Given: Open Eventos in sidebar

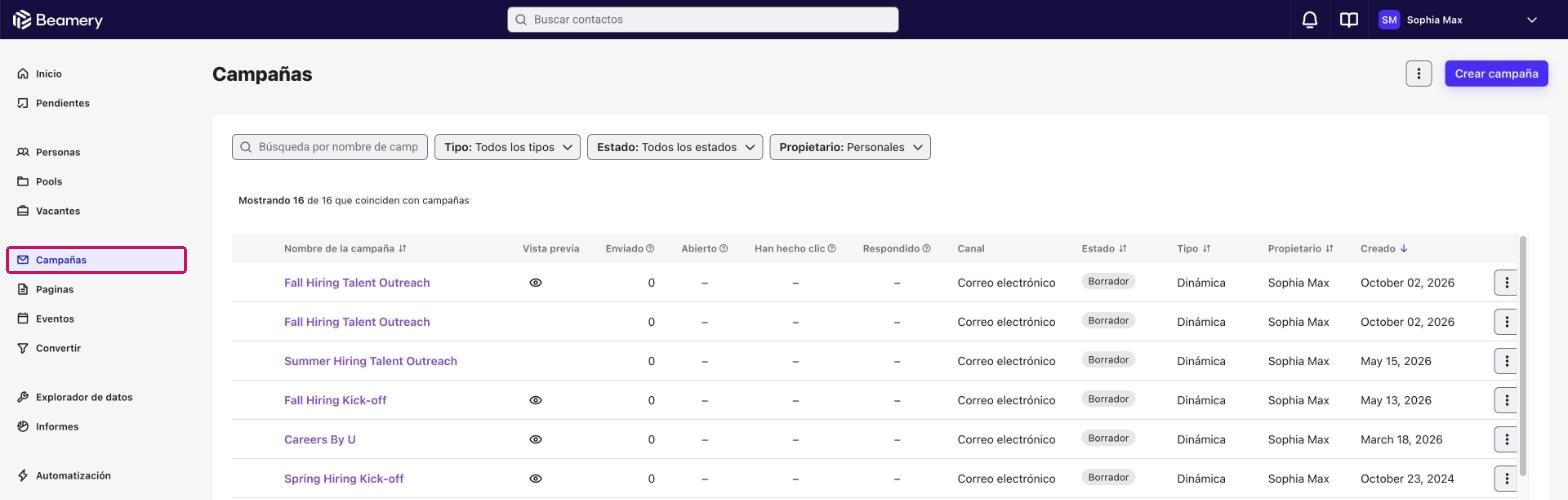Looking at the screenshot, I should [x=54, y=319].
